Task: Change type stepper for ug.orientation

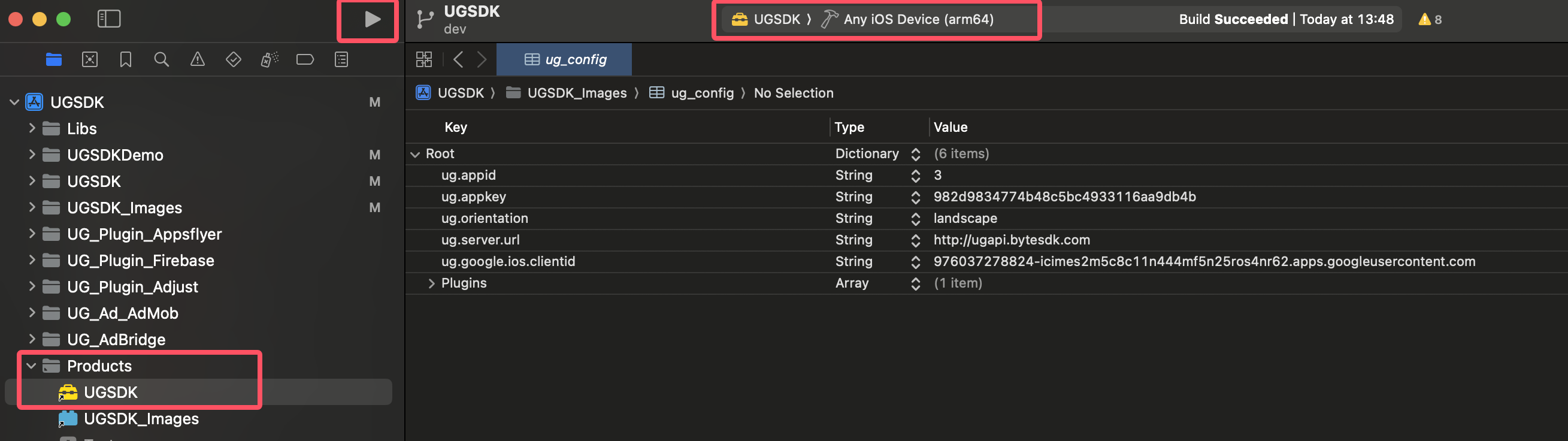Action: point(915,219)
